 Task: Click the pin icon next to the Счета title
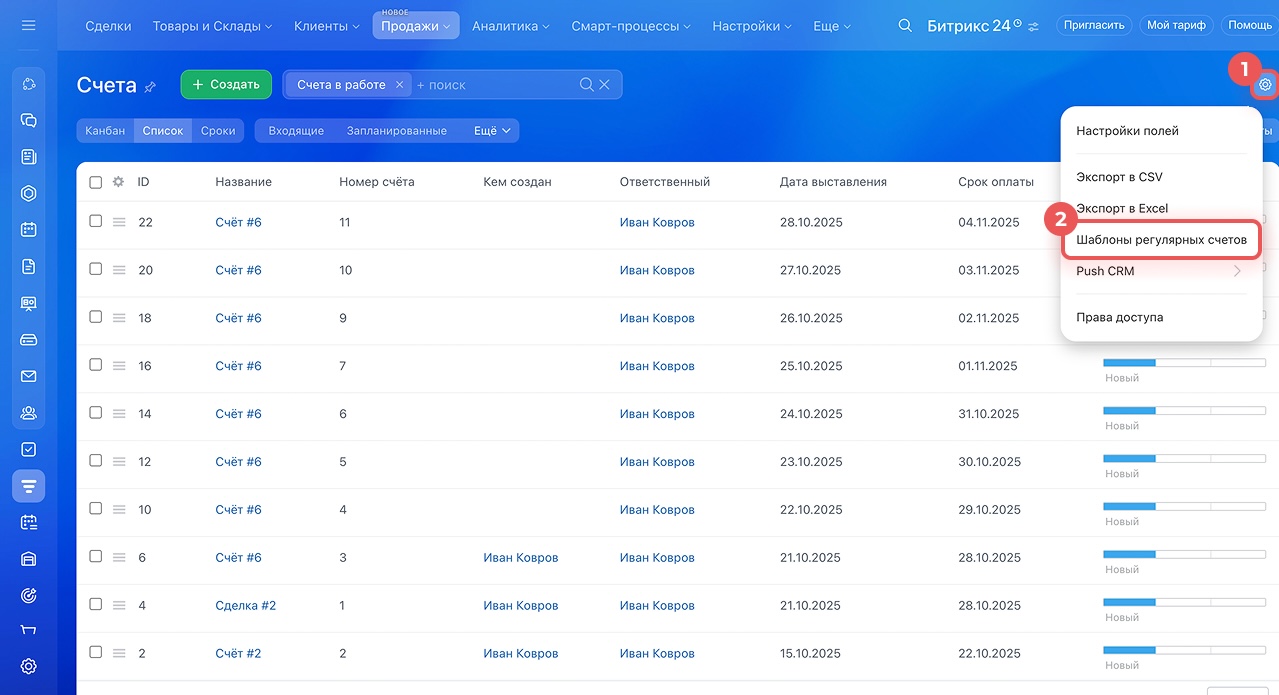(150, 87)
